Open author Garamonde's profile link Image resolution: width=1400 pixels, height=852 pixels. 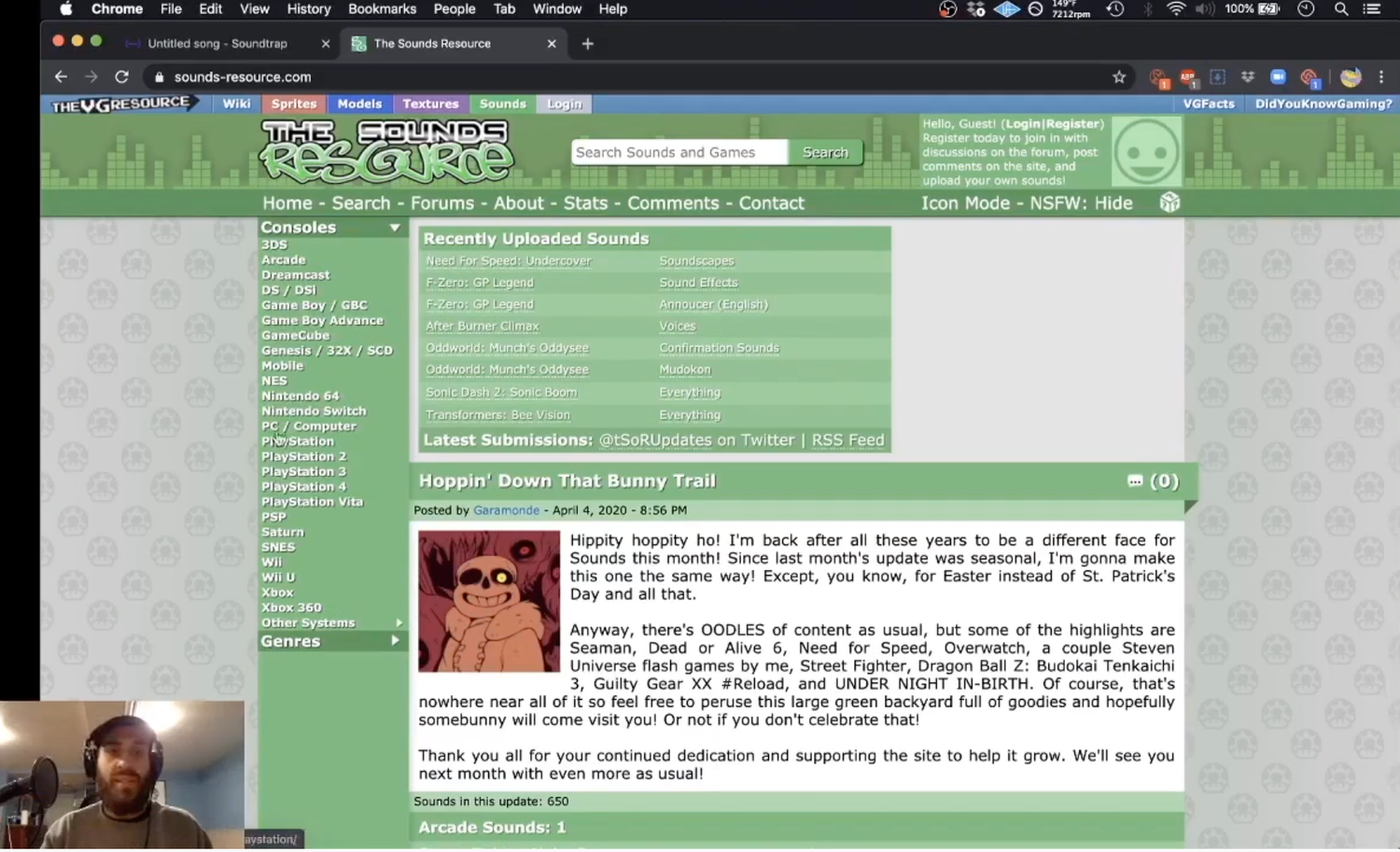[x=506, y=510]
